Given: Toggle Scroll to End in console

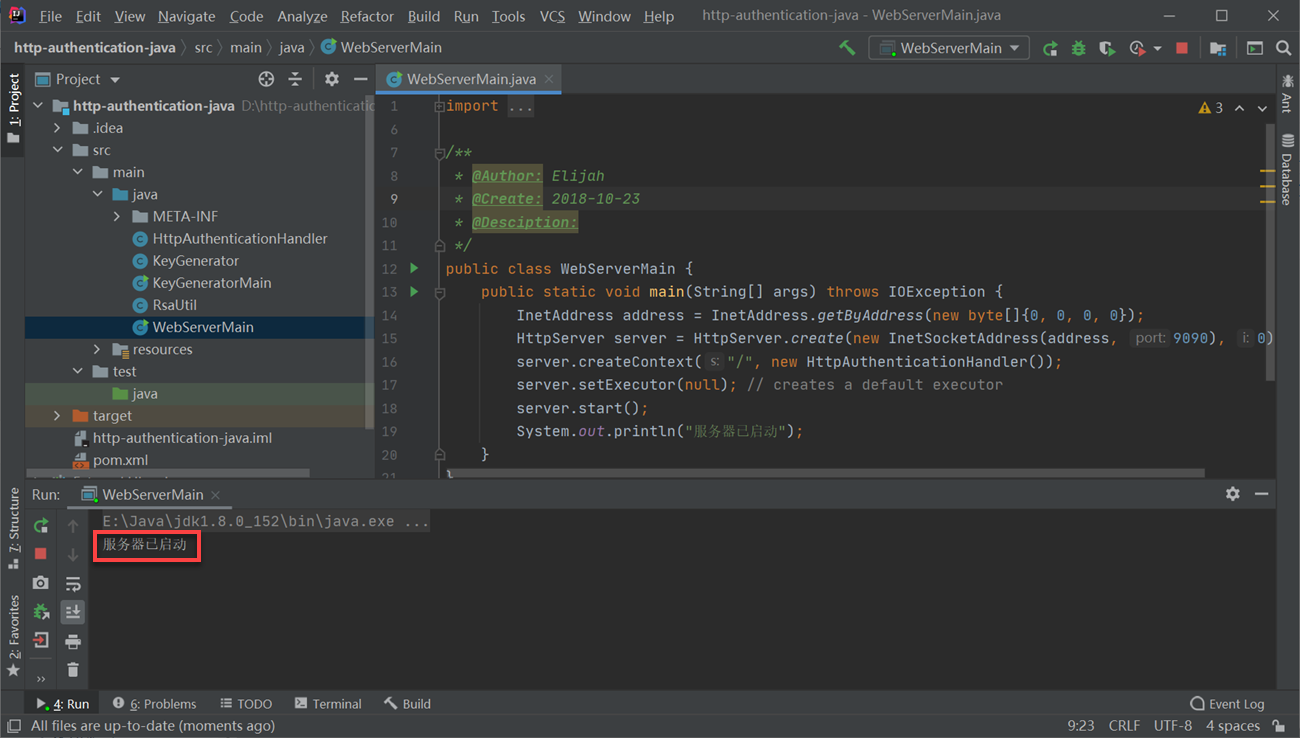Looking at the screenshot, I should [73, 612].
